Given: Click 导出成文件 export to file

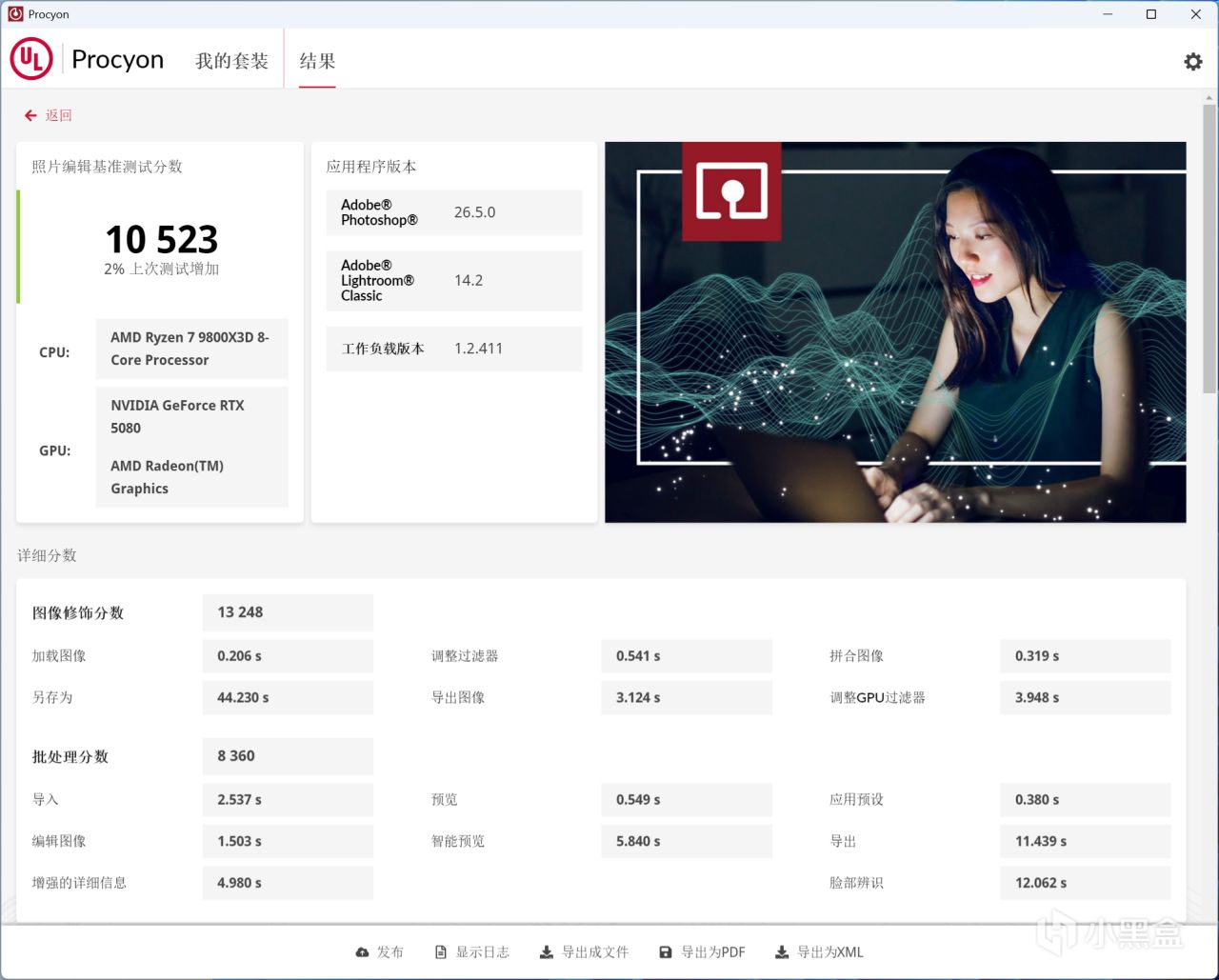Looking at the screenshot, I should point(584,952).
